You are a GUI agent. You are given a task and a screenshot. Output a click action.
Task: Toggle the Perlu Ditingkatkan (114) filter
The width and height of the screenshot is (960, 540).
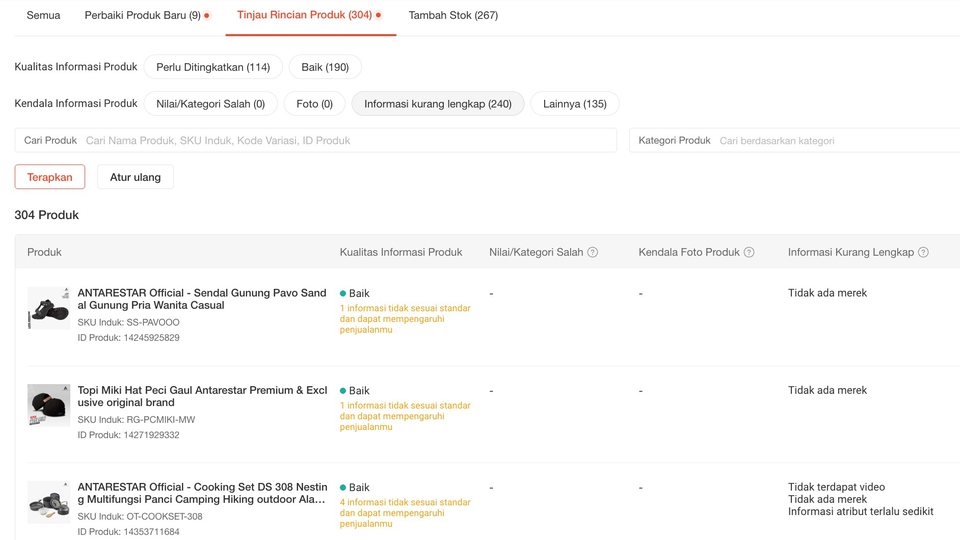(213, 67)
